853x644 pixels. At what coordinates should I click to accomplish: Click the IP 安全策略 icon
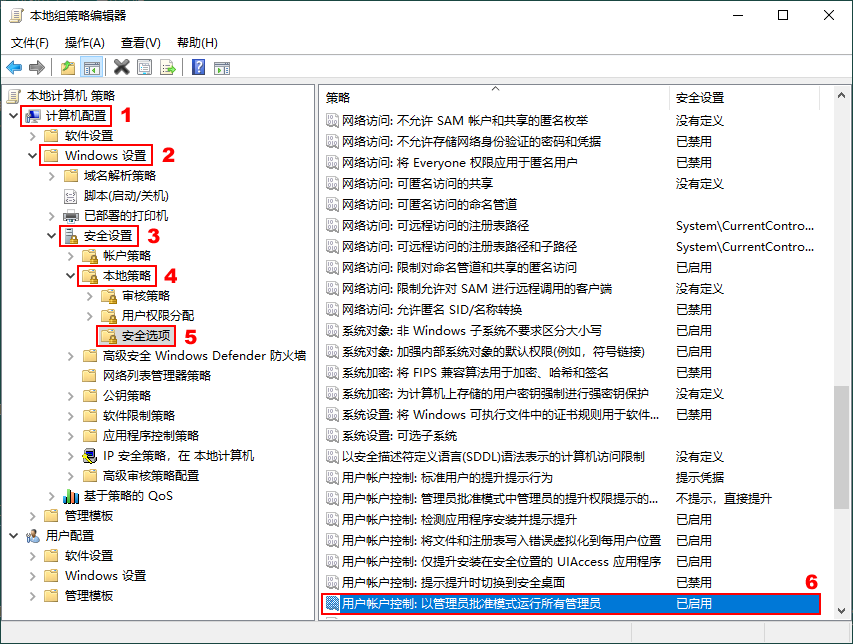(89, 456)
